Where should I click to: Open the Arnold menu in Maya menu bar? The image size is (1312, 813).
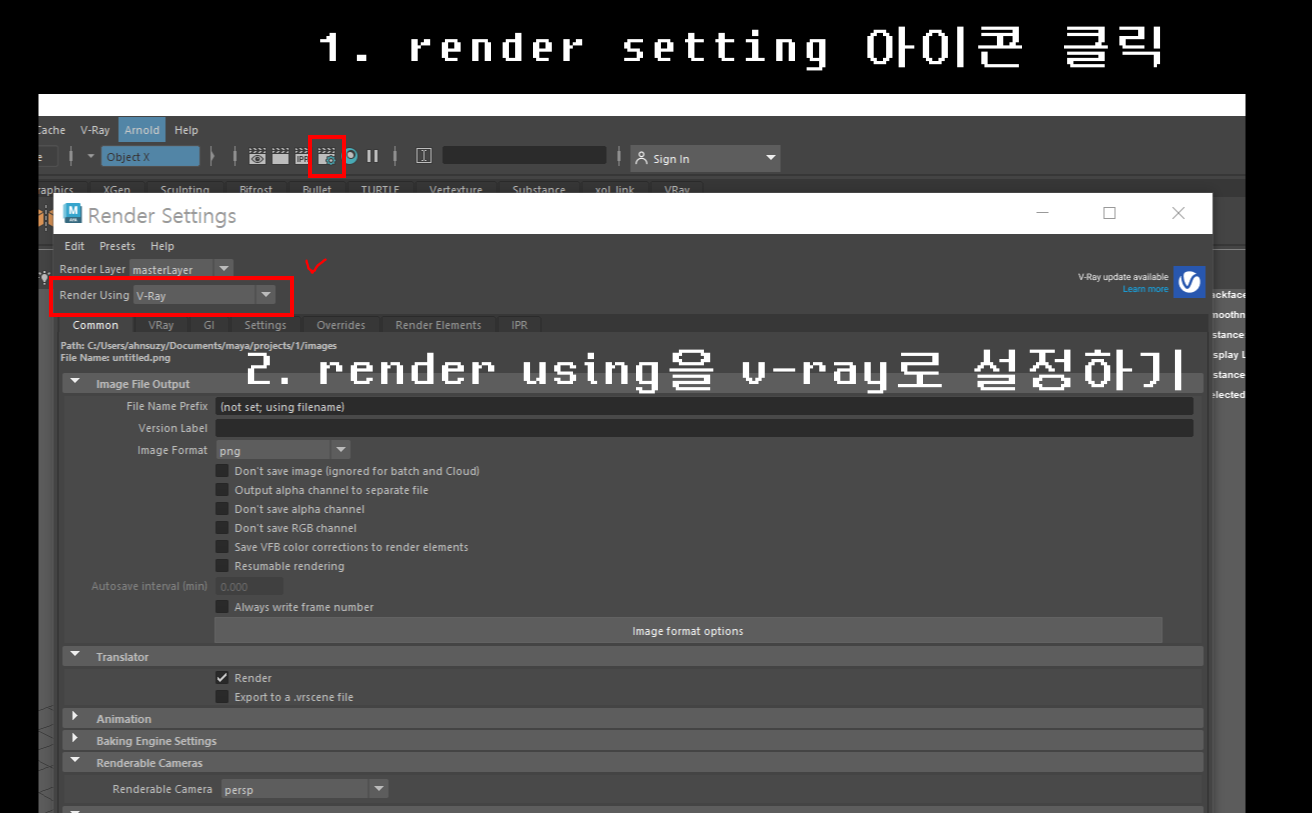142,130
